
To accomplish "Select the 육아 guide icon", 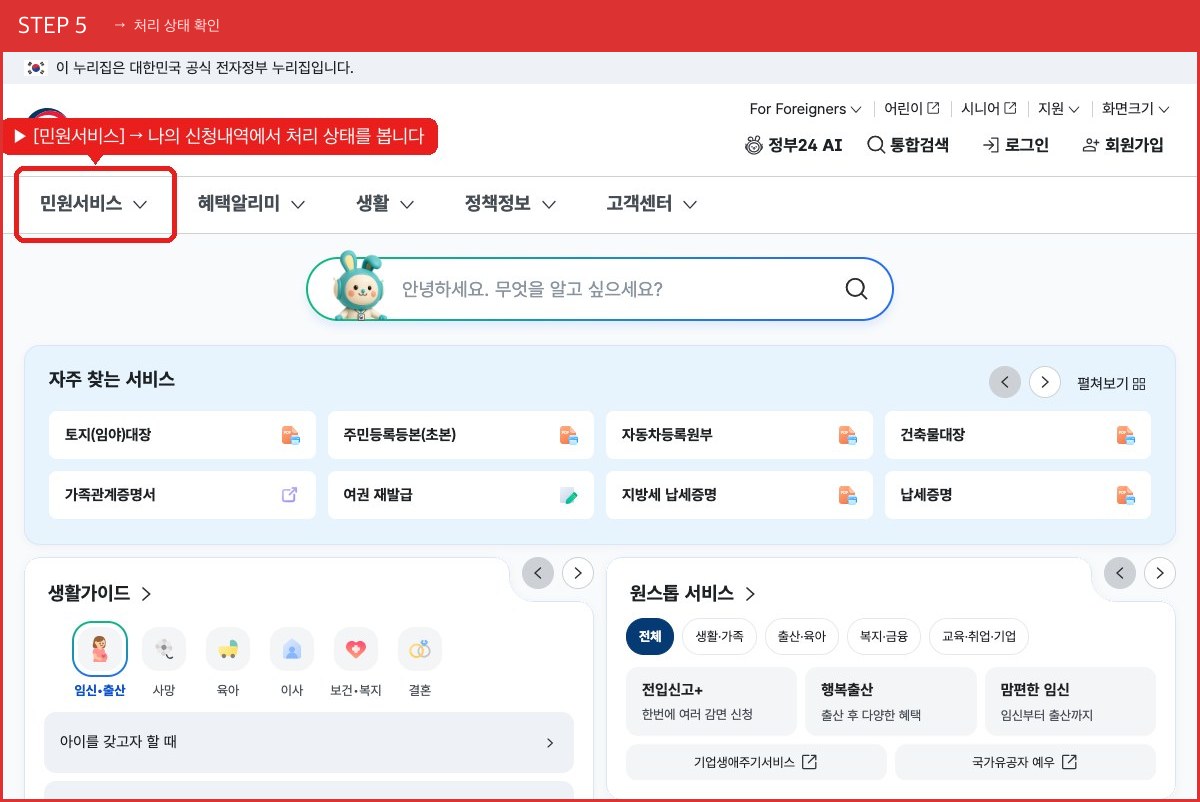I will click(x=228, y=660).
